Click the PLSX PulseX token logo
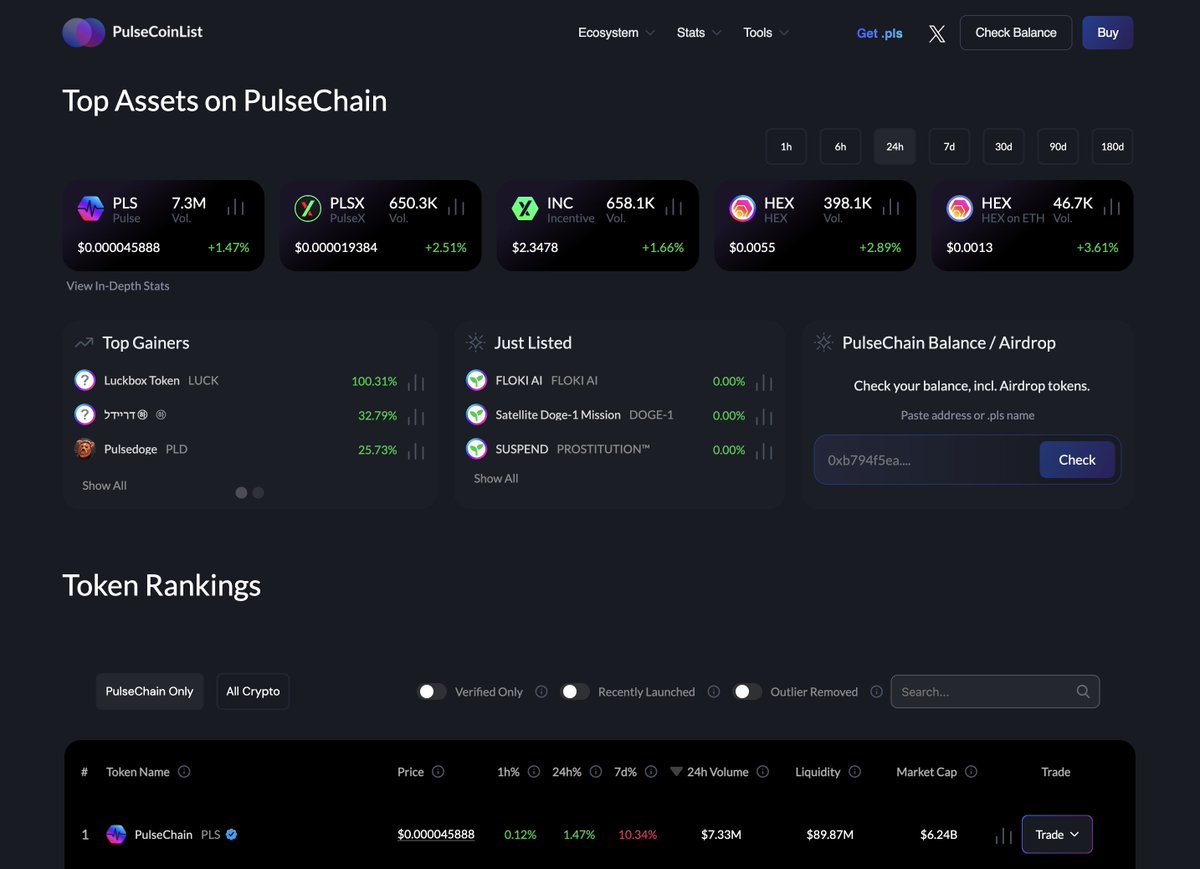Image resolution: width=1200 pixels, height=869 pixels. 308,209
